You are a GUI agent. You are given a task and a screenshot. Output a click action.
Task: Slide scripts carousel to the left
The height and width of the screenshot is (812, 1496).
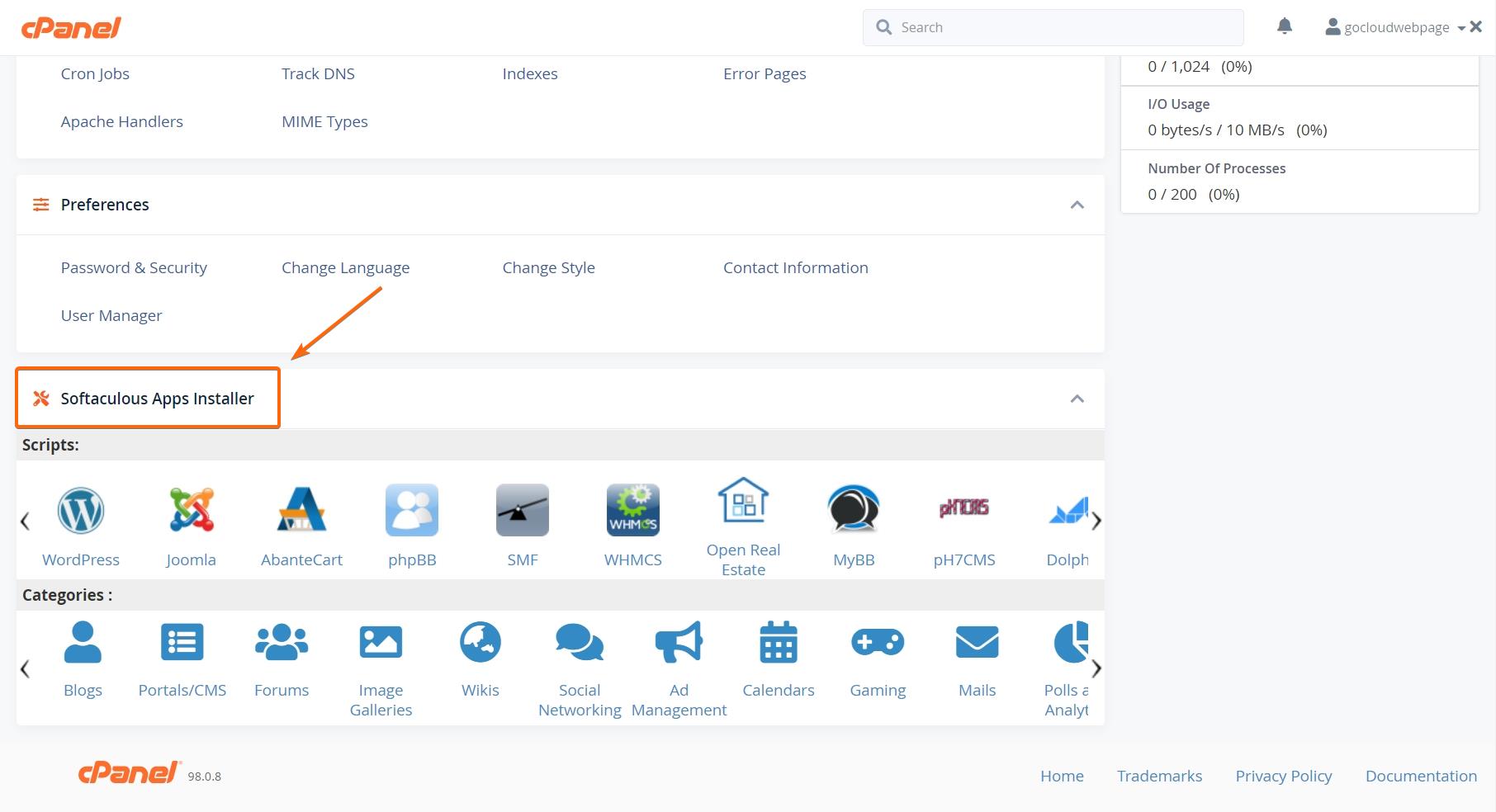25,521
